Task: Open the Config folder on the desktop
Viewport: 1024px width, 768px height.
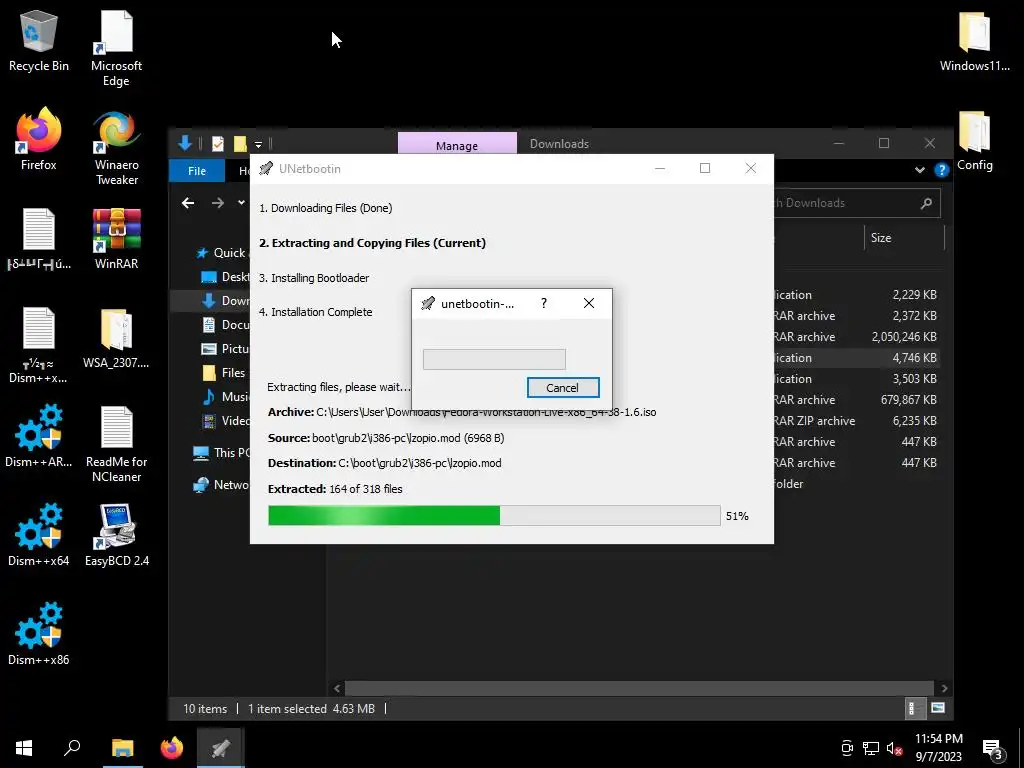Action: click(974, 140)
